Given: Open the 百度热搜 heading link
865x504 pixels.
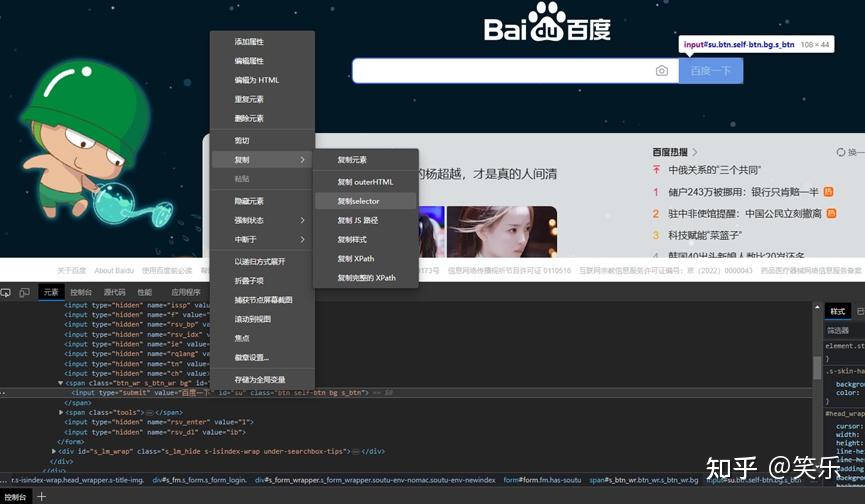Looking at the screenshot, I should (670, 152).
